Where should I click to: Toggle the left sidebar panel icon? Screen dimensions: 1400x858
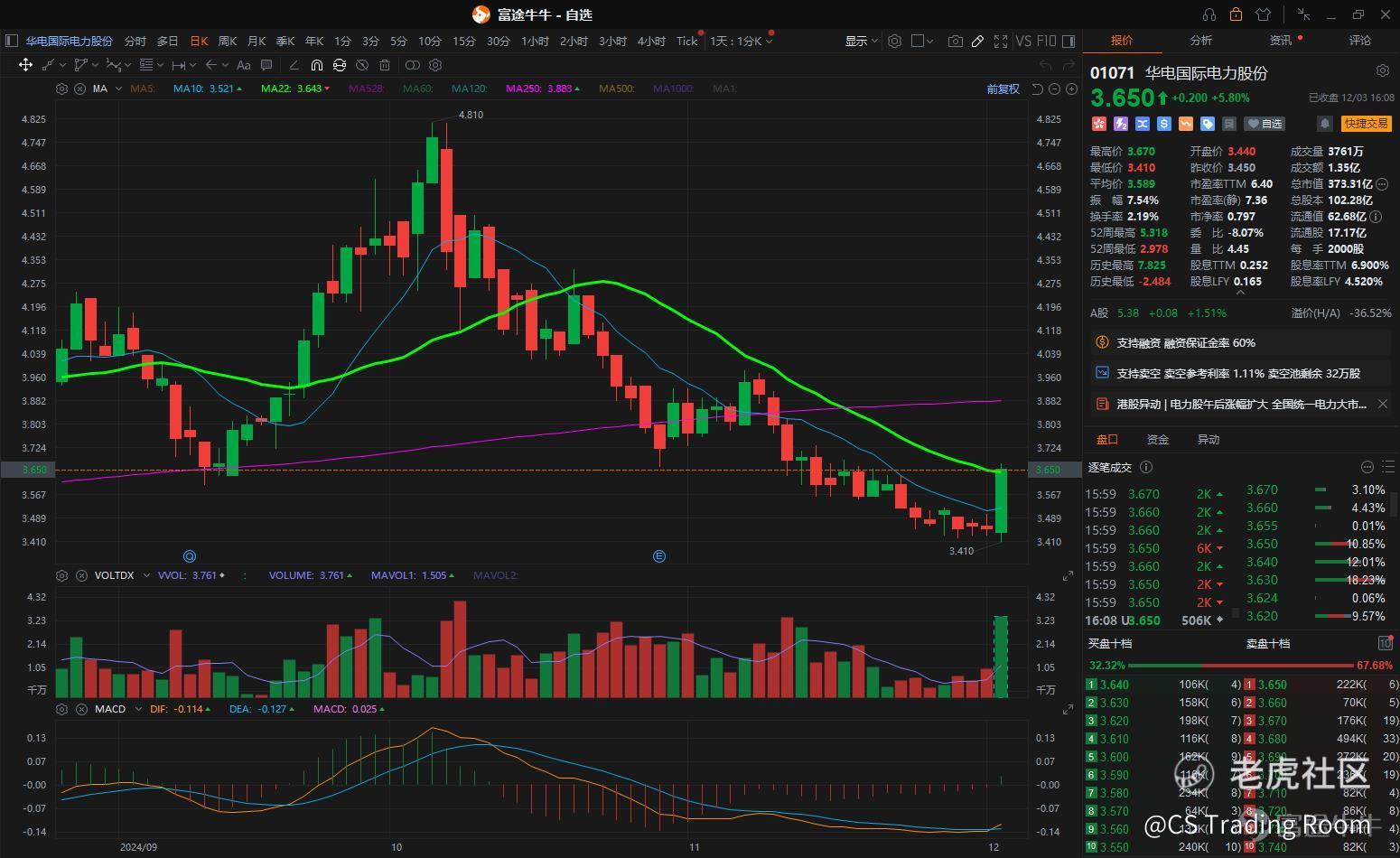point(12,41)
